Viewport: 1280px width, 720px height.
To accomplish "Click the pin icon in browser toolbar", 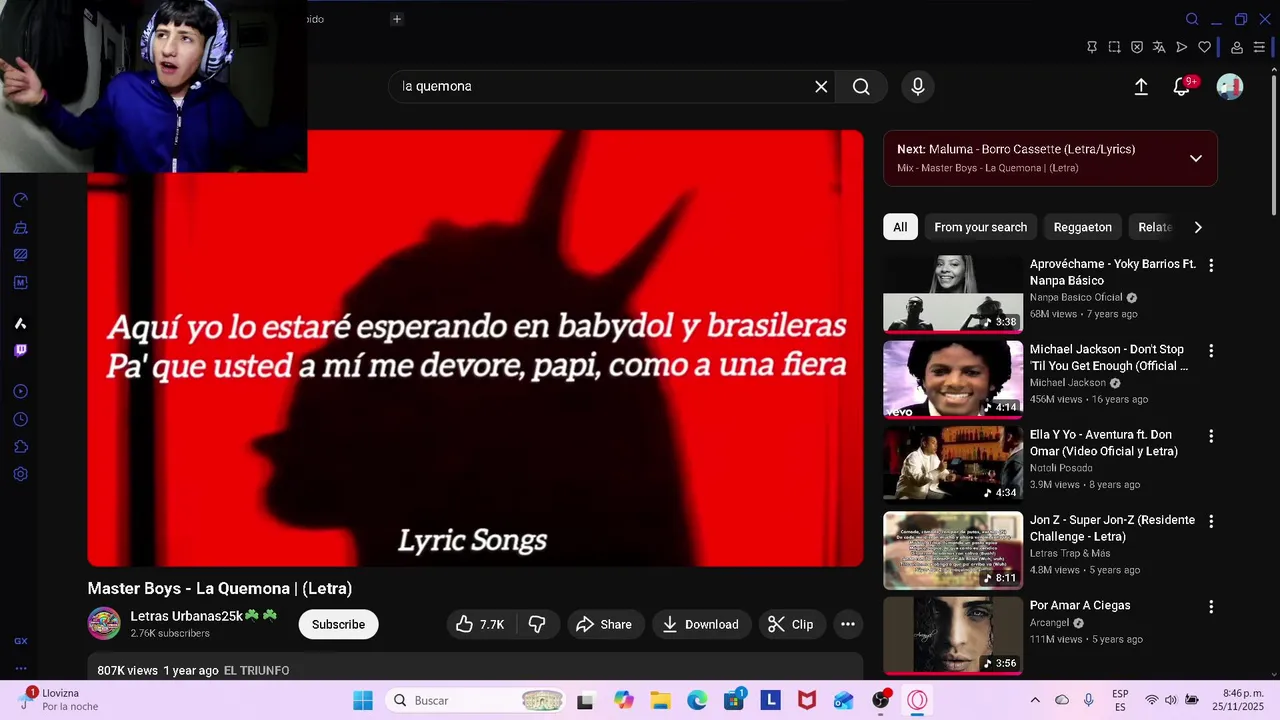I will [1092, 47].
